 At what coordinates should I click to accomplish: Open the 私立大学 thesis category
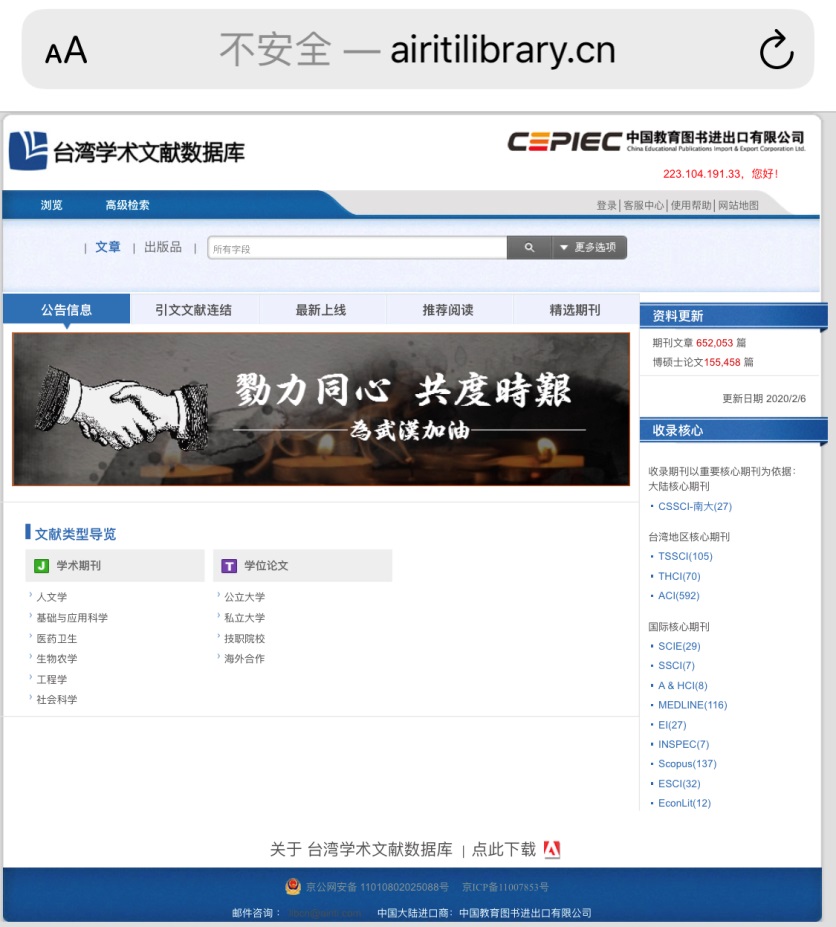click(x=244, y=618)
